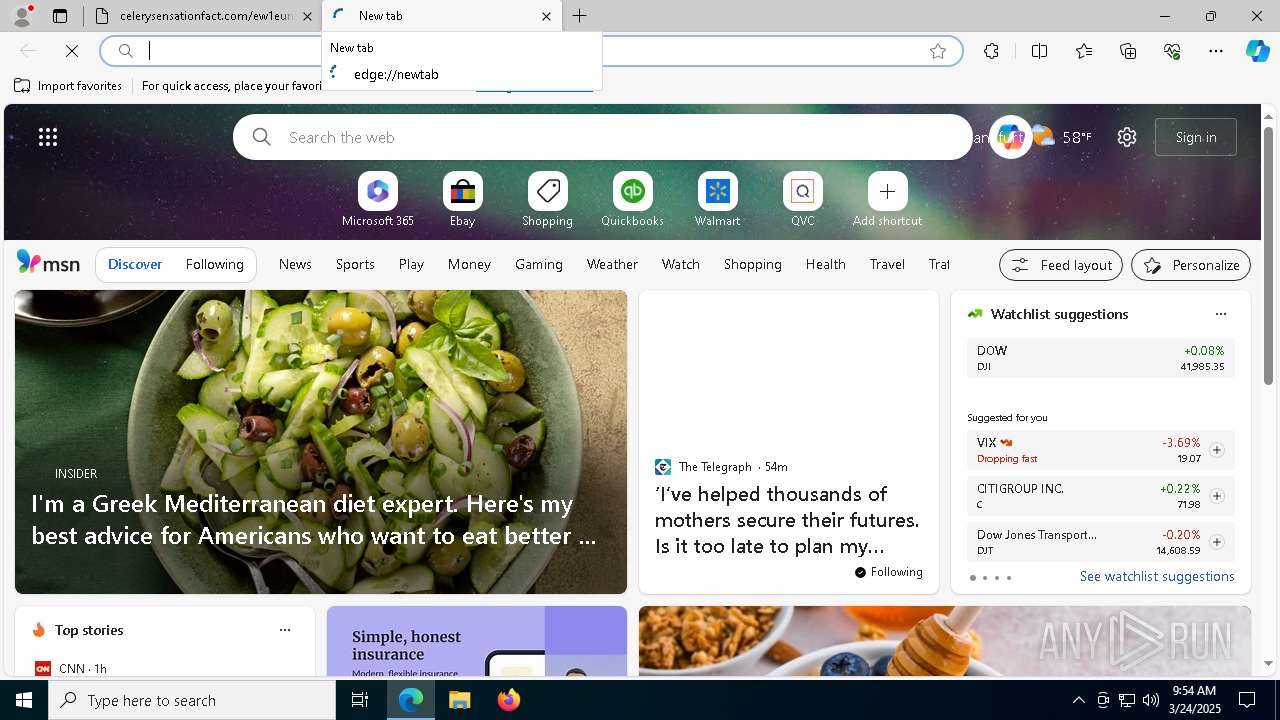
Task: Stop loading the page
Action: point(72,51)
